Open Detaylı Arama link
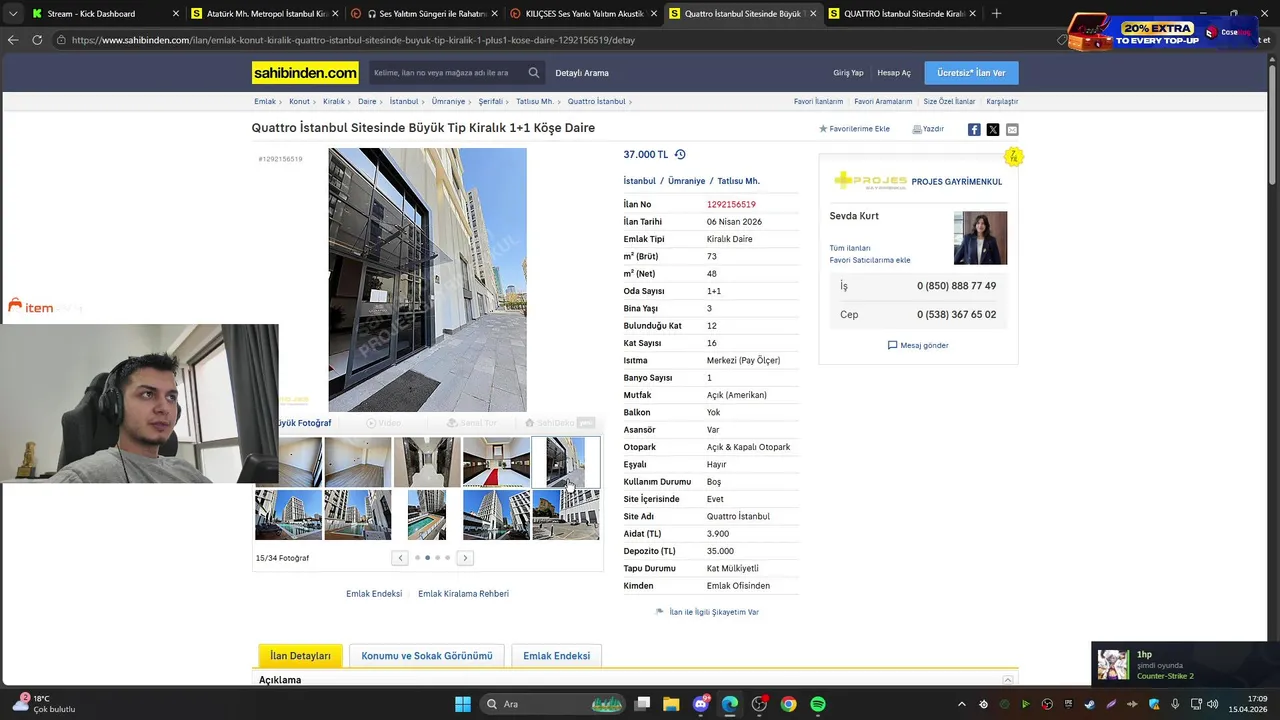 coord(582,73)
